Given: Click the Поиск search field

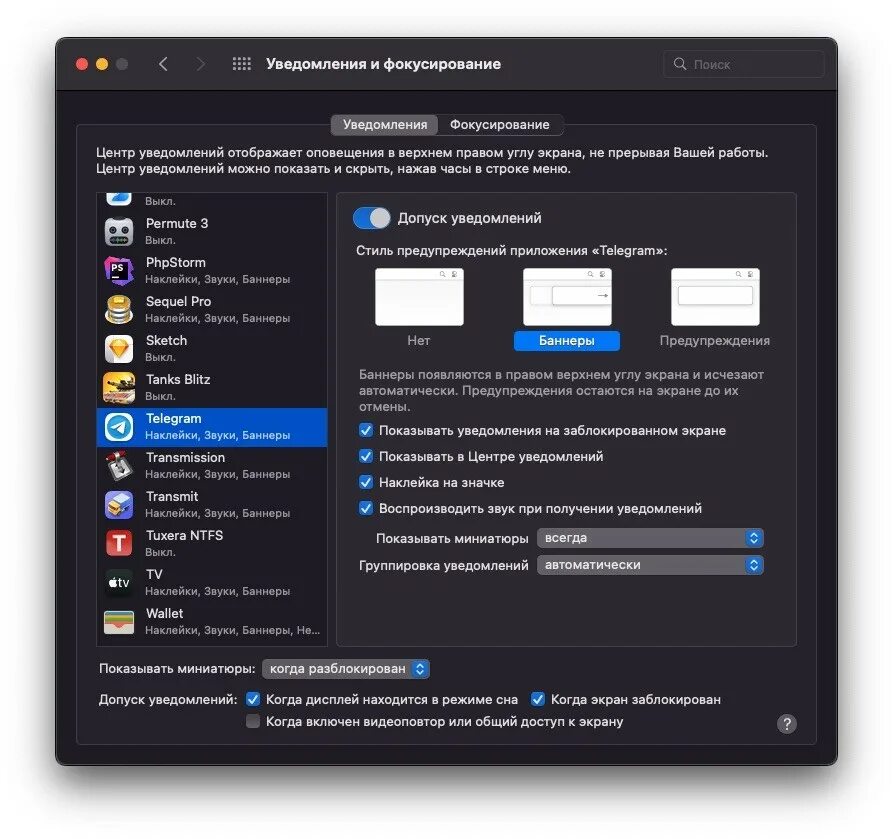Looking at the screenshot, I should 743,64.
